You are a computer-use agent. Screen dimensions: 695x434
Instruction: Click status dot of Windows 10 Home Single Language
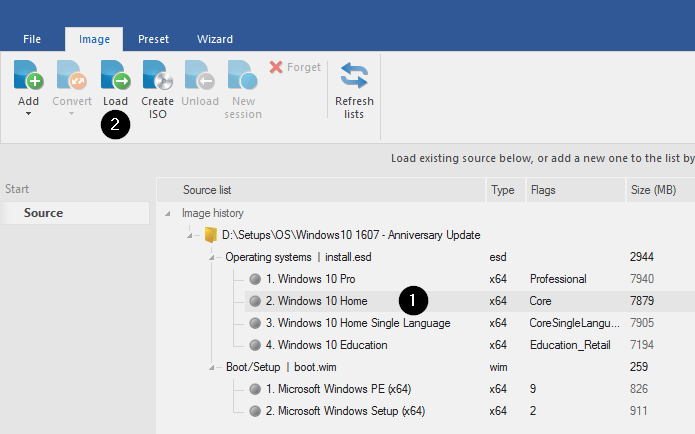[x=255, y=323]
